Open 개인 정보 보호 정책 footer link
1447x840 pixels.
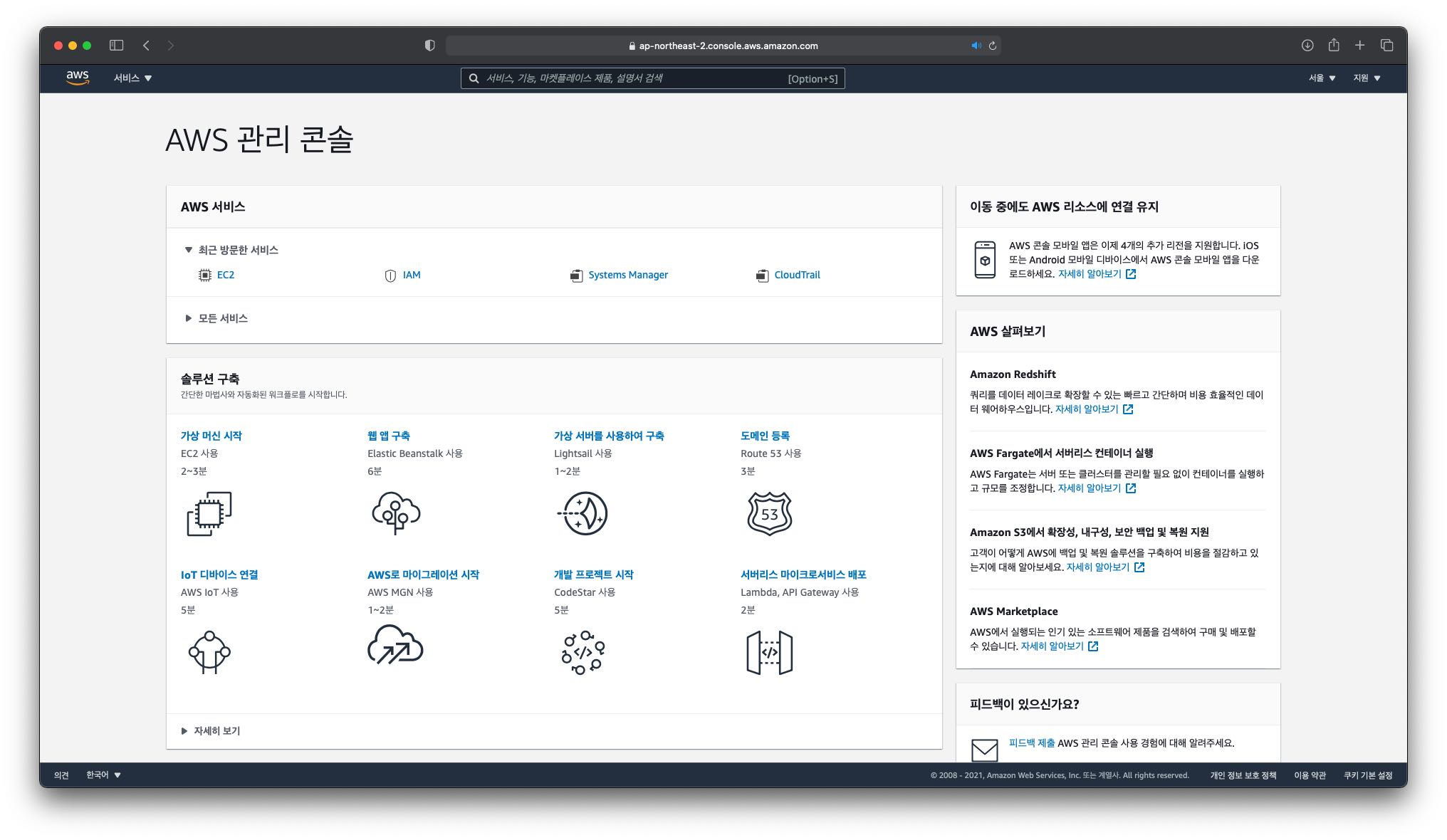[1243, 775]
